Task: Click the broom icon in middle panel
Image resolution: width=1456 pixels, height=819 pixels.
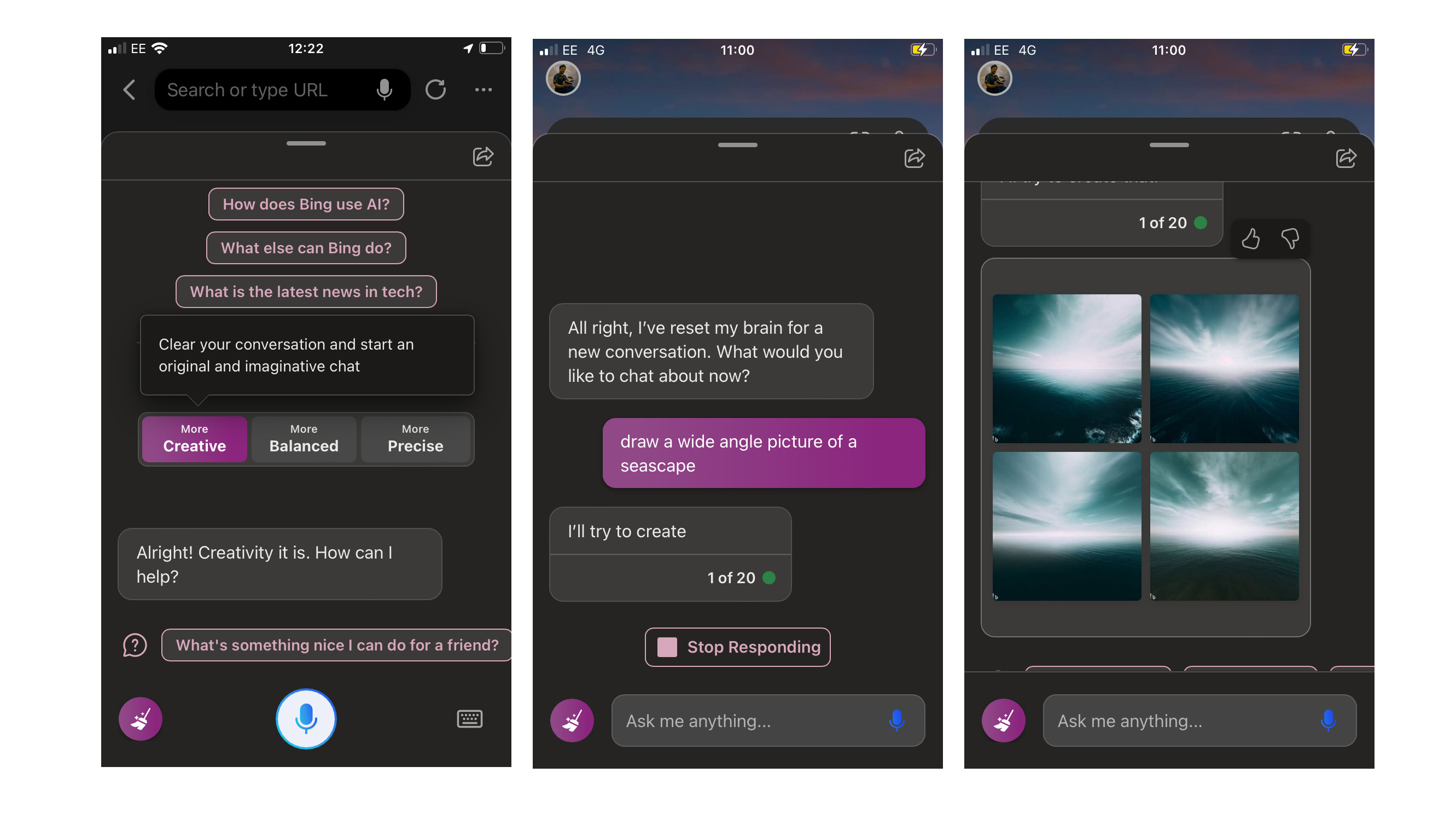Action: point(572,719)
